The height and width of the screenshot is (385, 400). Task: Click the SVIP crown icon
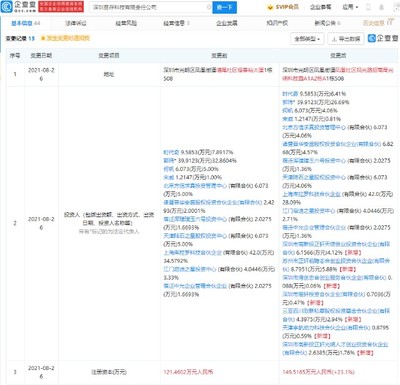coord(270,7)
